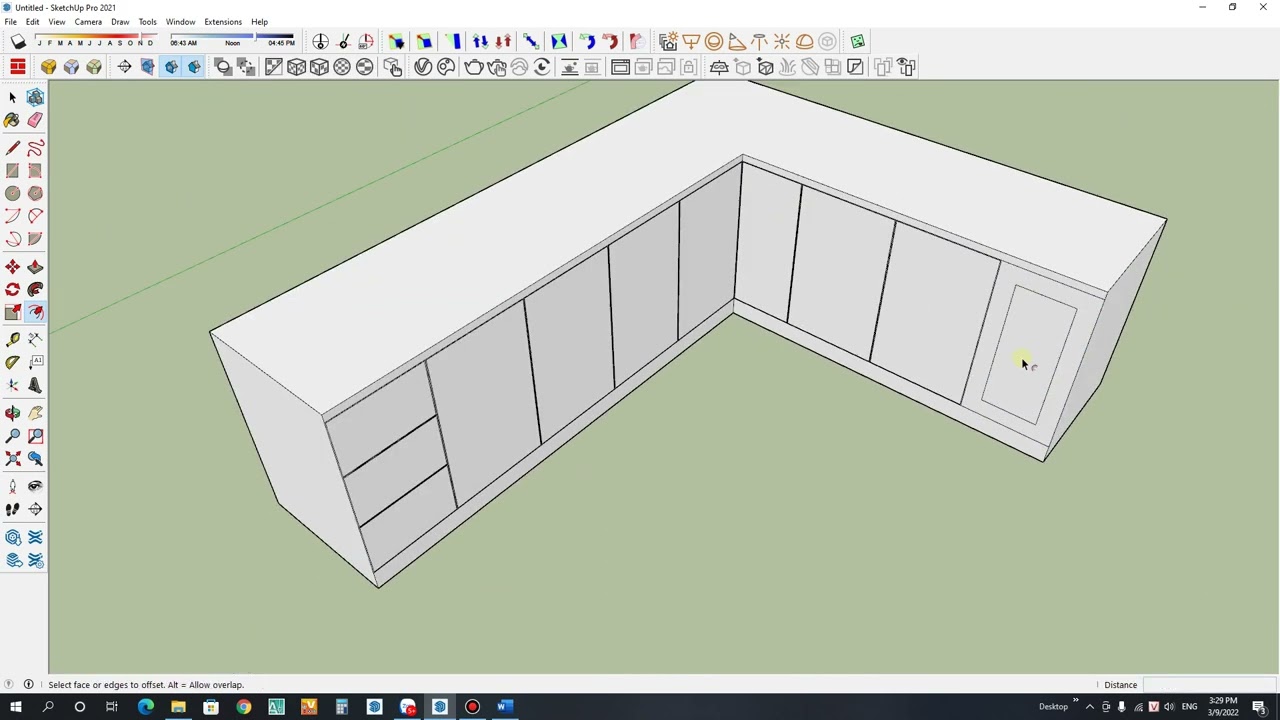The image size is (1280, 720).
Task: Open Google Chrome from the taskbar
Action: pos(243,707)
